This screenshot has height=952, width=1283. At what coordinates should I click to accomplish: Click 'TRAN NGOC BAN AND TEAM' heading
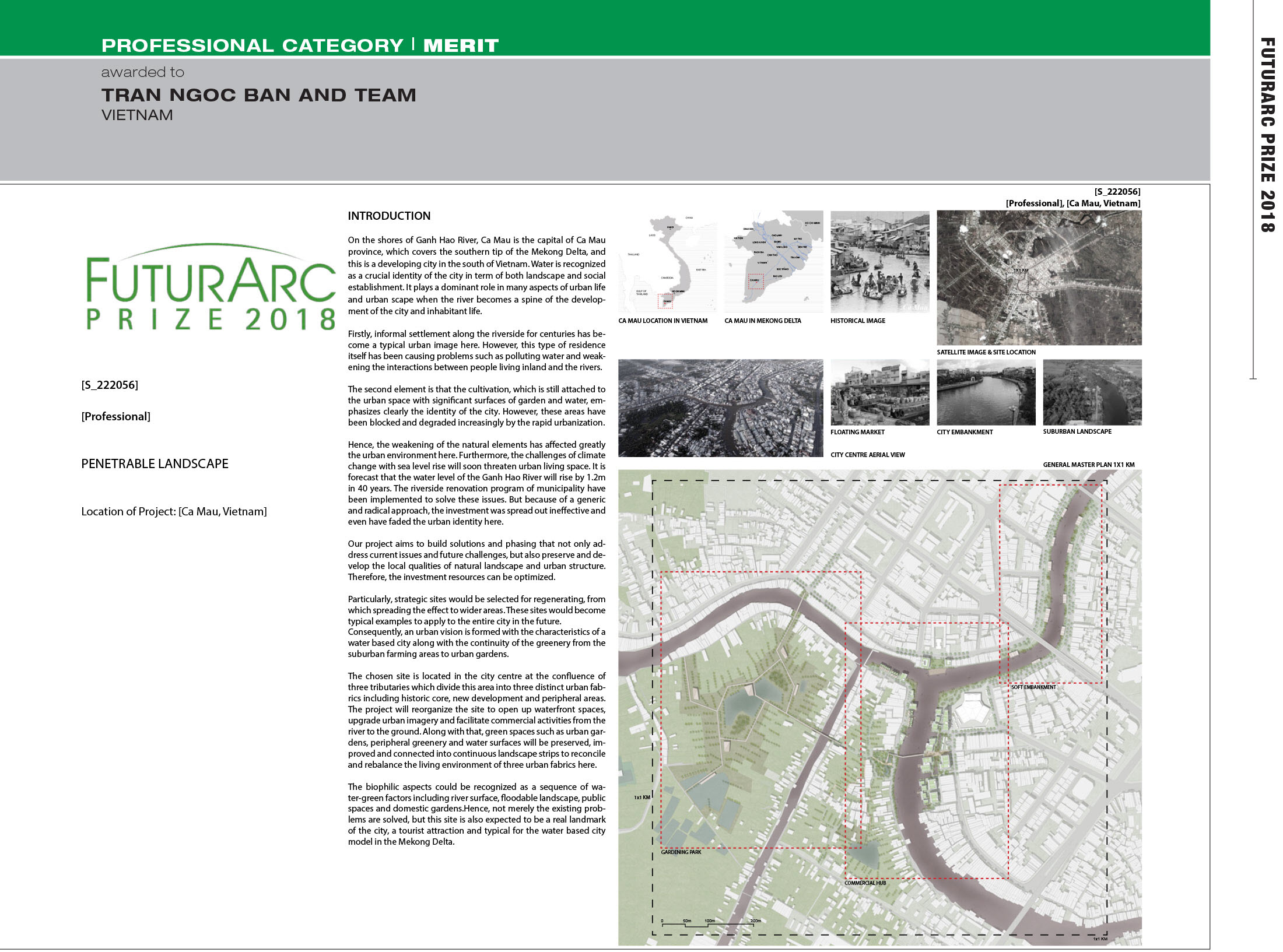point(259,95)
